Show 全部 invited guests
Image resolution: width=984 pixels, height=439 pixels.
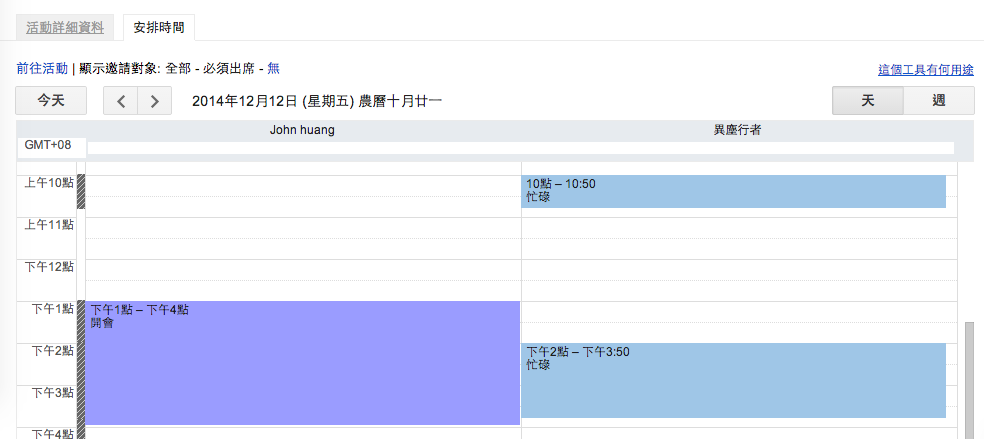click(x=179, y=69)
